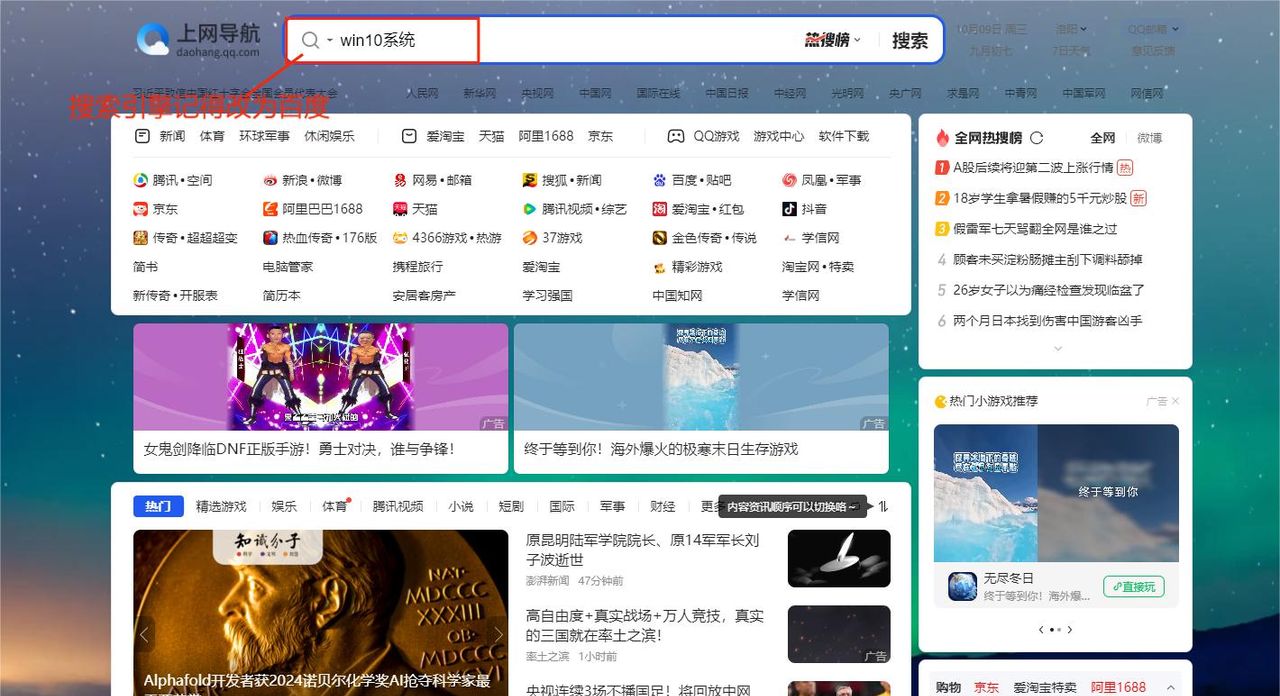Image resolution: width=1280 pixels, height=696 pixels.
Task: Open the 天猫 site icon in the site grid
Action: [400, 209]
